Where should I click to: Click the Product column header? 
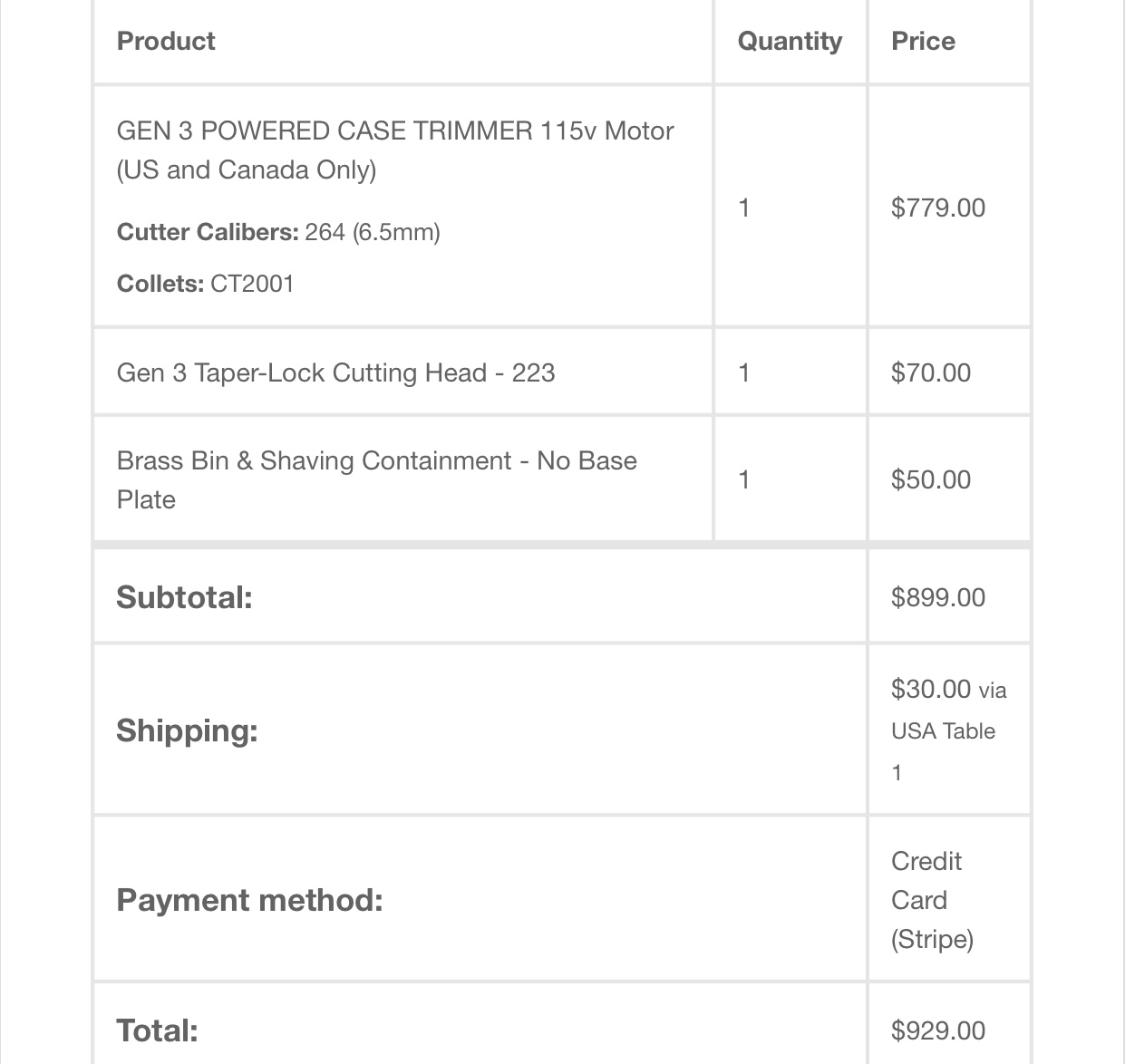point(166,41)
